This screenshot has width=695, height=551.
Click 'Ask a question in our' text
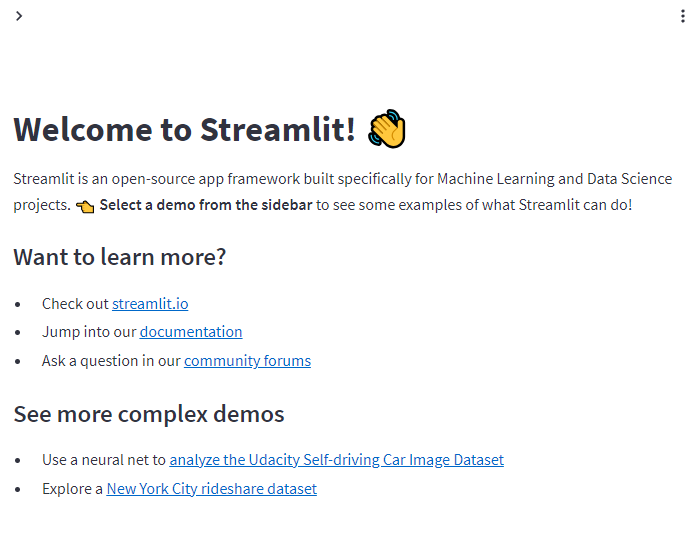pyautogui.click(x=111, y=361)
